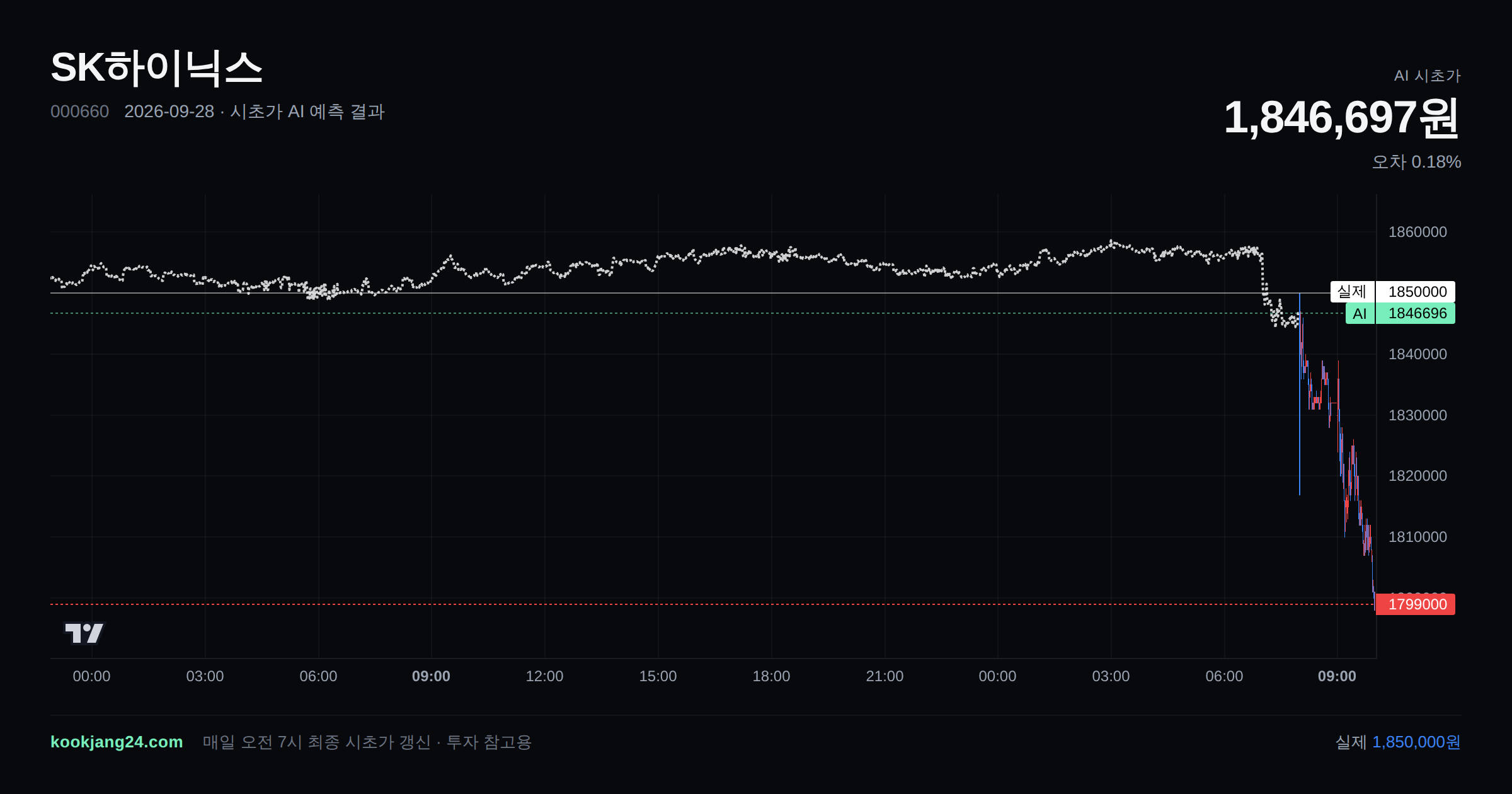
Task: Select the stock code 000660
Action: point(79,112)
